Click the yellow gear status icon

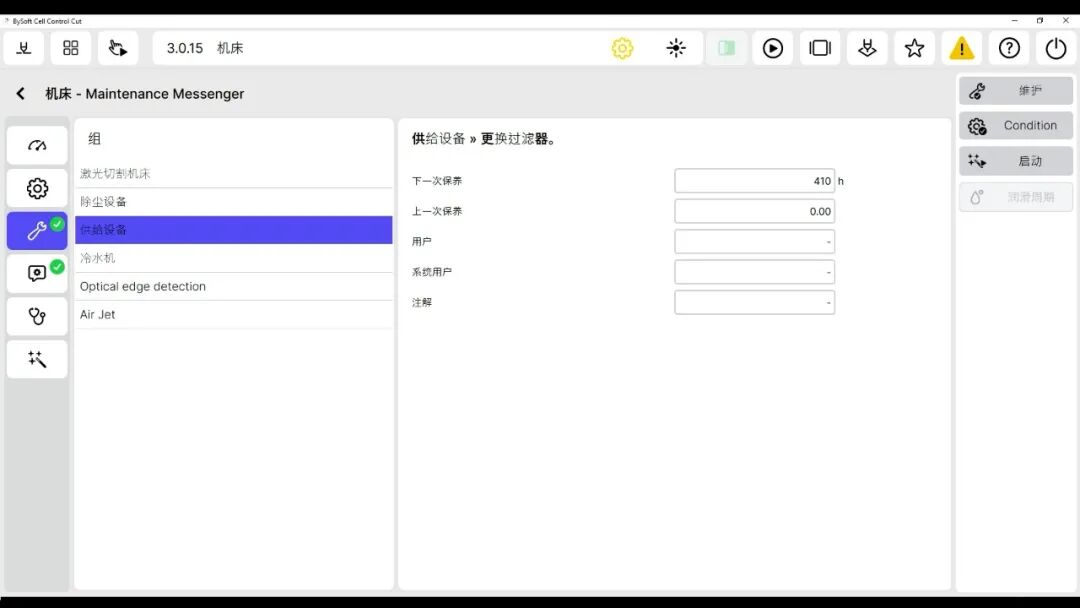coord(622,48)
